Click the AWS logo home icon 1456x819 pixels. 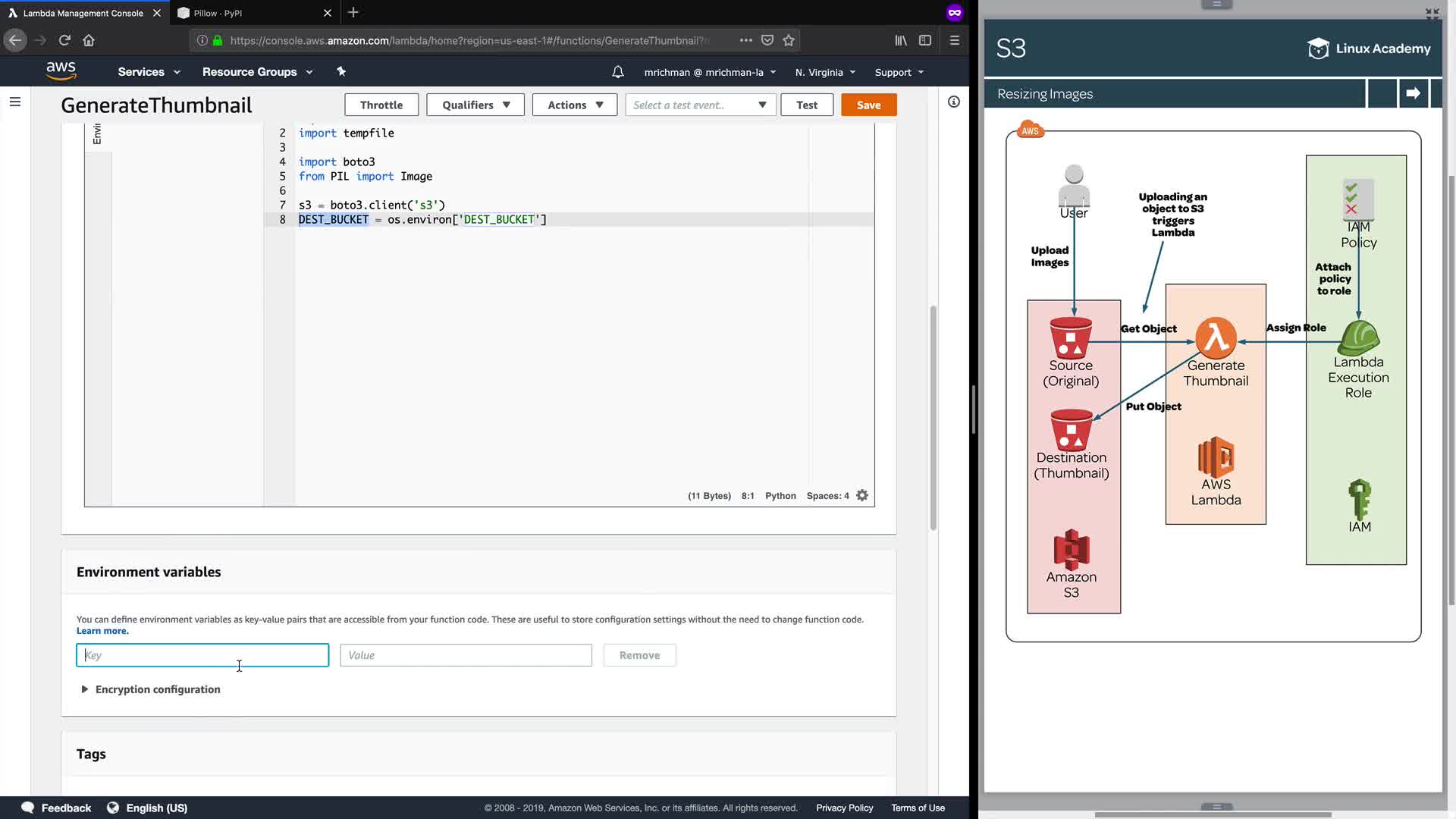point(61,71)
